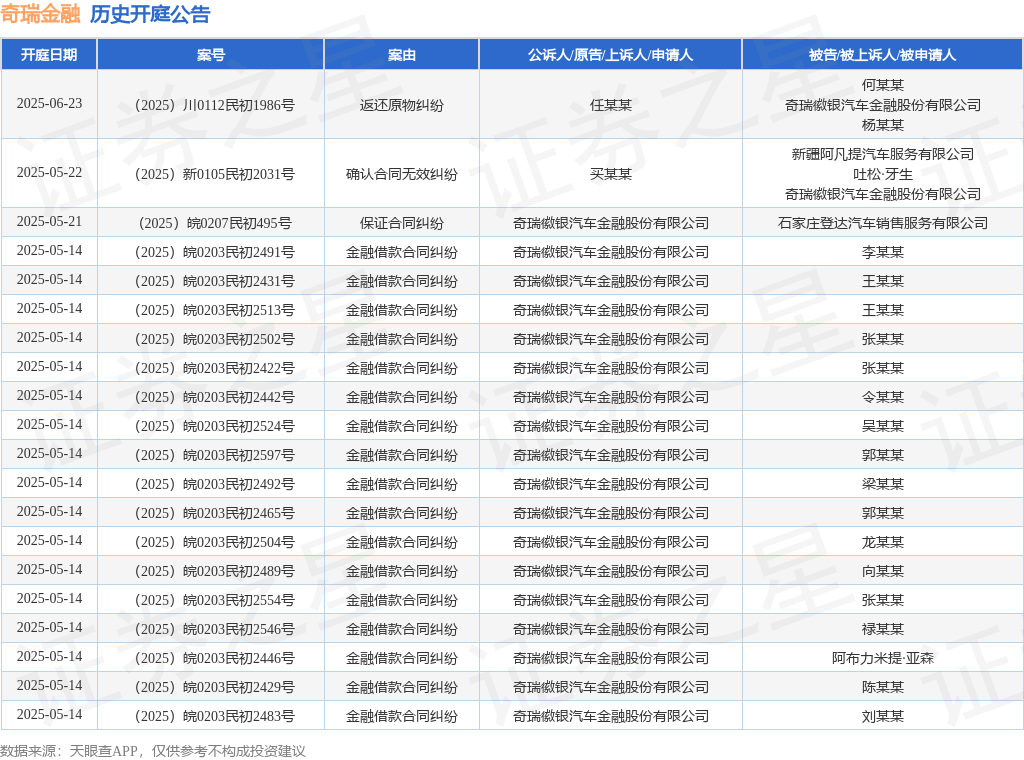Click defendant 向某某
Viewport: 1024px width, 760px height.
(882, 571)
